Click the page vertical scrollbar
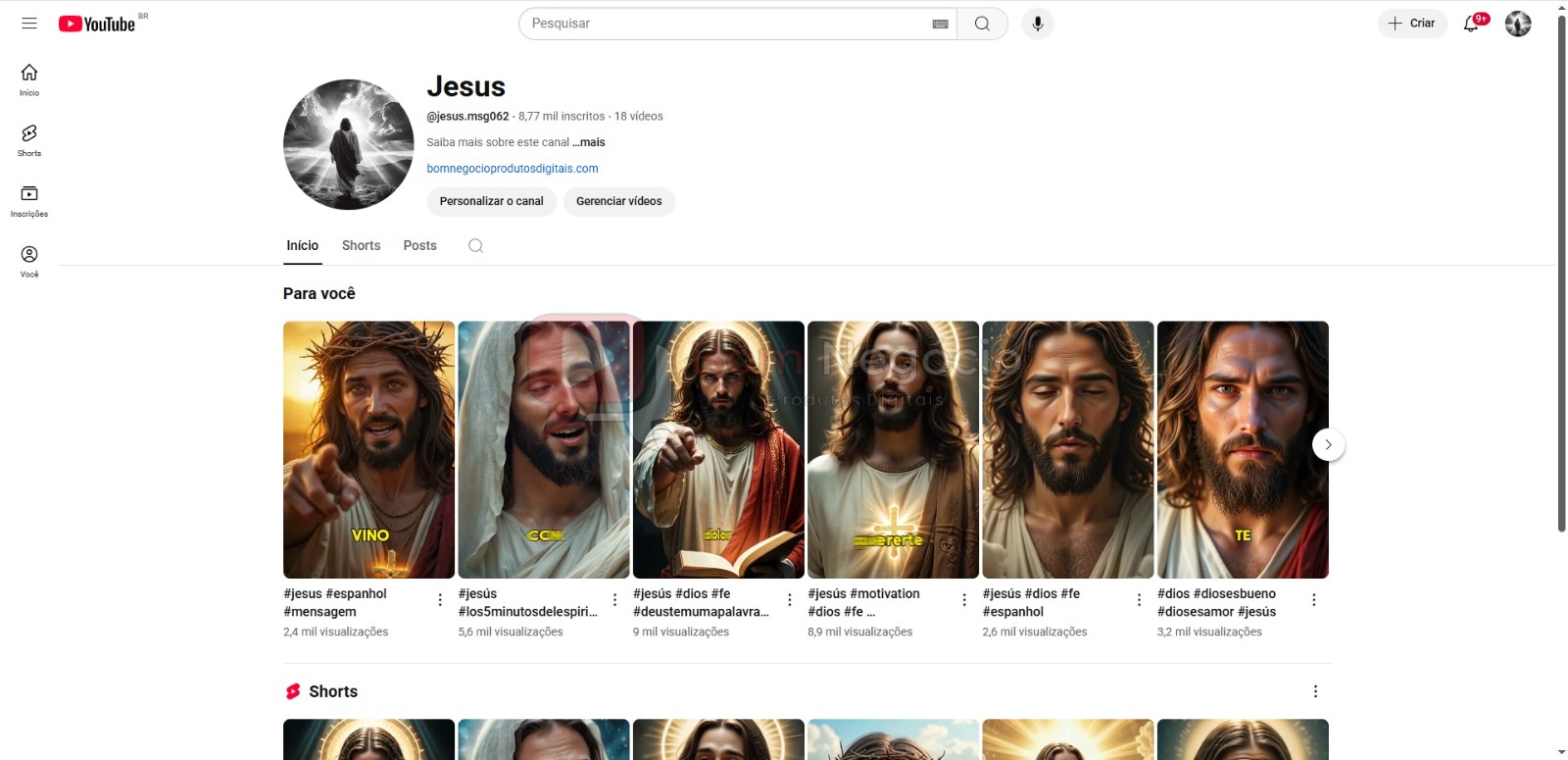Screen dimensions: 1568x760 tap(1561, 275)
